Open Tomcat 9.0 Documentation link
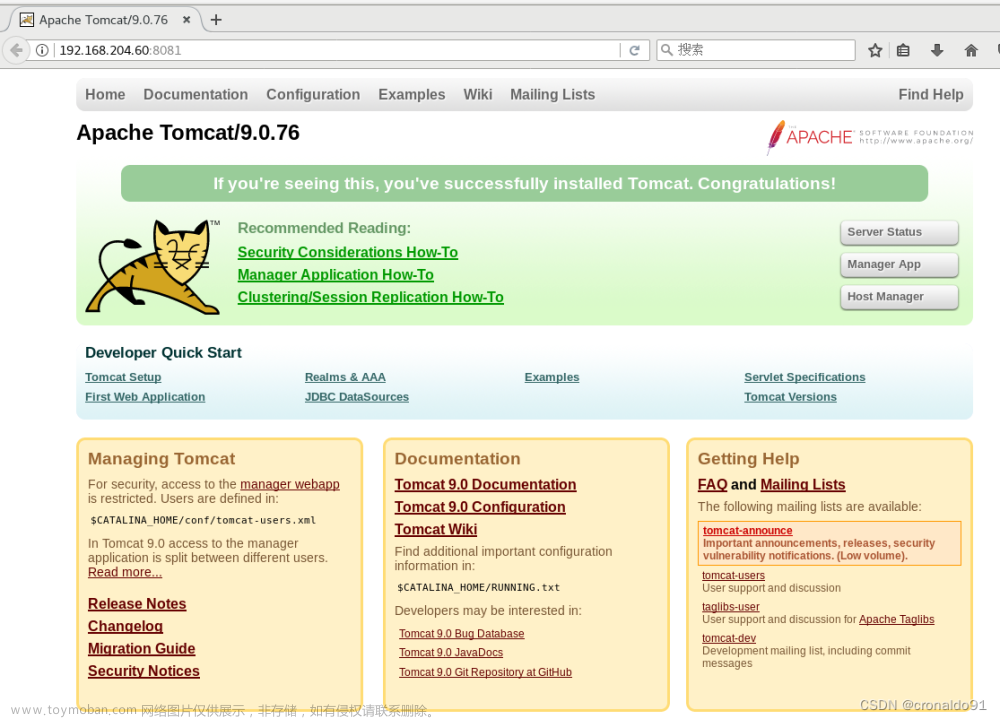Image resolution: width=1000 pixels, height=719 pixels. (485, 485)
